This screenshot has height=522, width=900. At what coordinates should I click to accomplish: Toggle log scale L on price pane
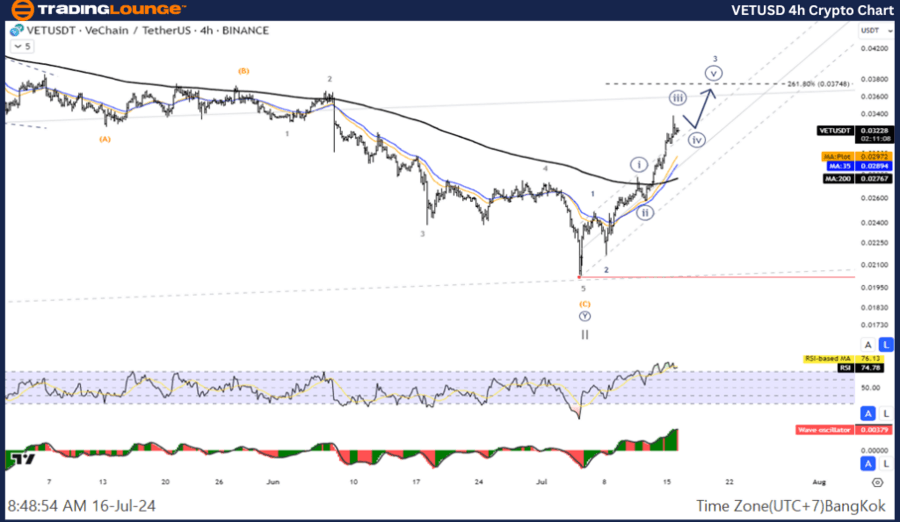[x=886, y=345]
